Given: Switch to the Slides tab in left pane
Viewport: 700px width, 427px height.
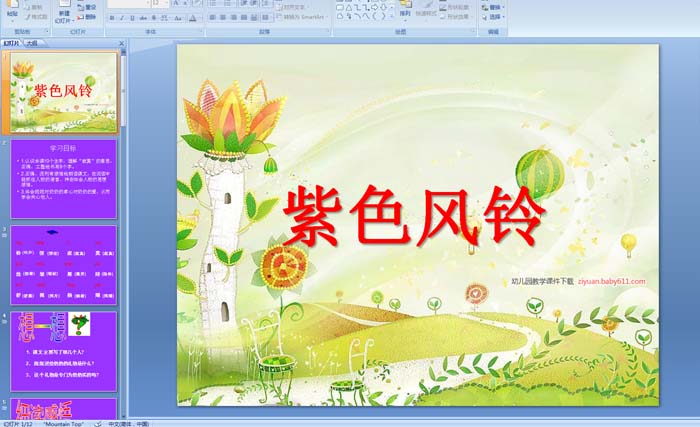Looking at the screenshot, I should point(12,43).
